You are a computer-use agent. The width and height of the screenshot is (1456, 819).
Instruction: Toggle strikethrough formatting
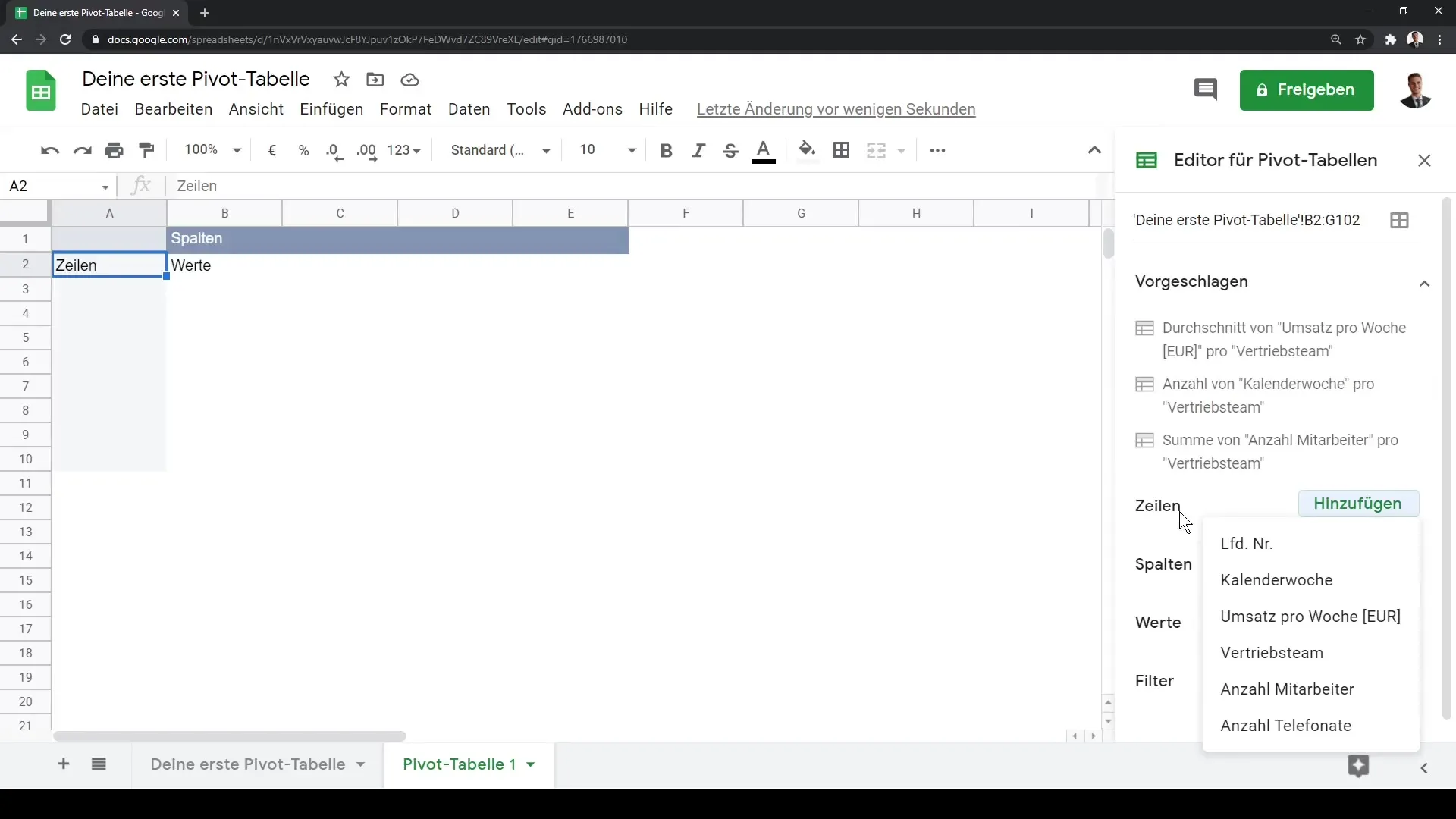730,150
